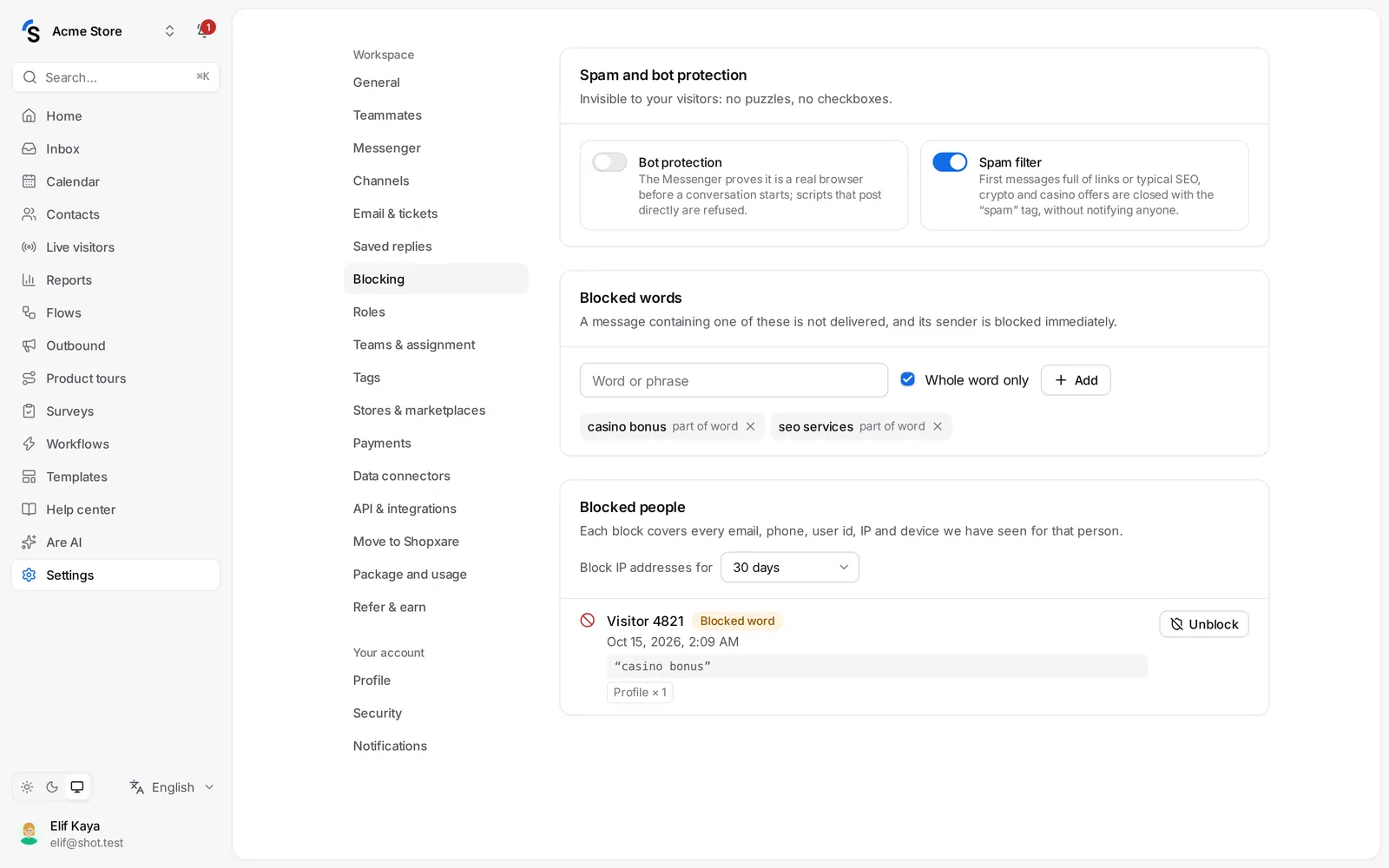Click the Add blocked word button
Screen dimensions: 1389x868
(1076, 380)
